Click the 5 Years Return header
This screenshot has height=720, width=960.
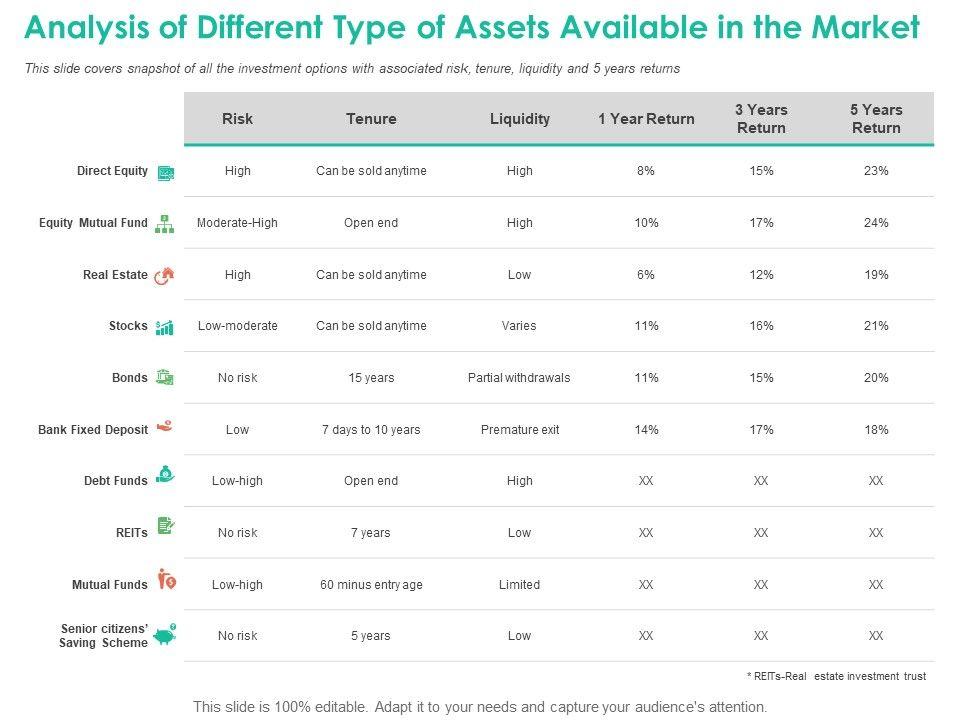876,119
